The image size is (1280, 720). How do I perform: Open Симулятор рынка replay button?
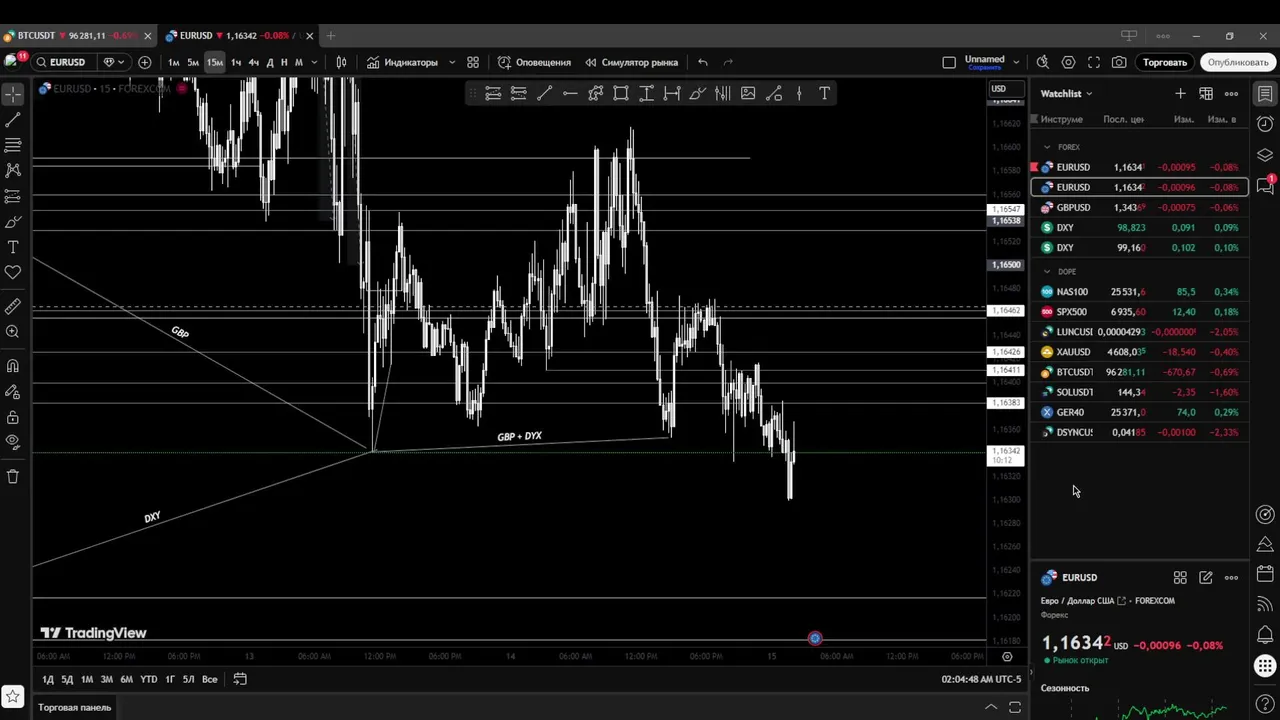(x=632, y=62)
